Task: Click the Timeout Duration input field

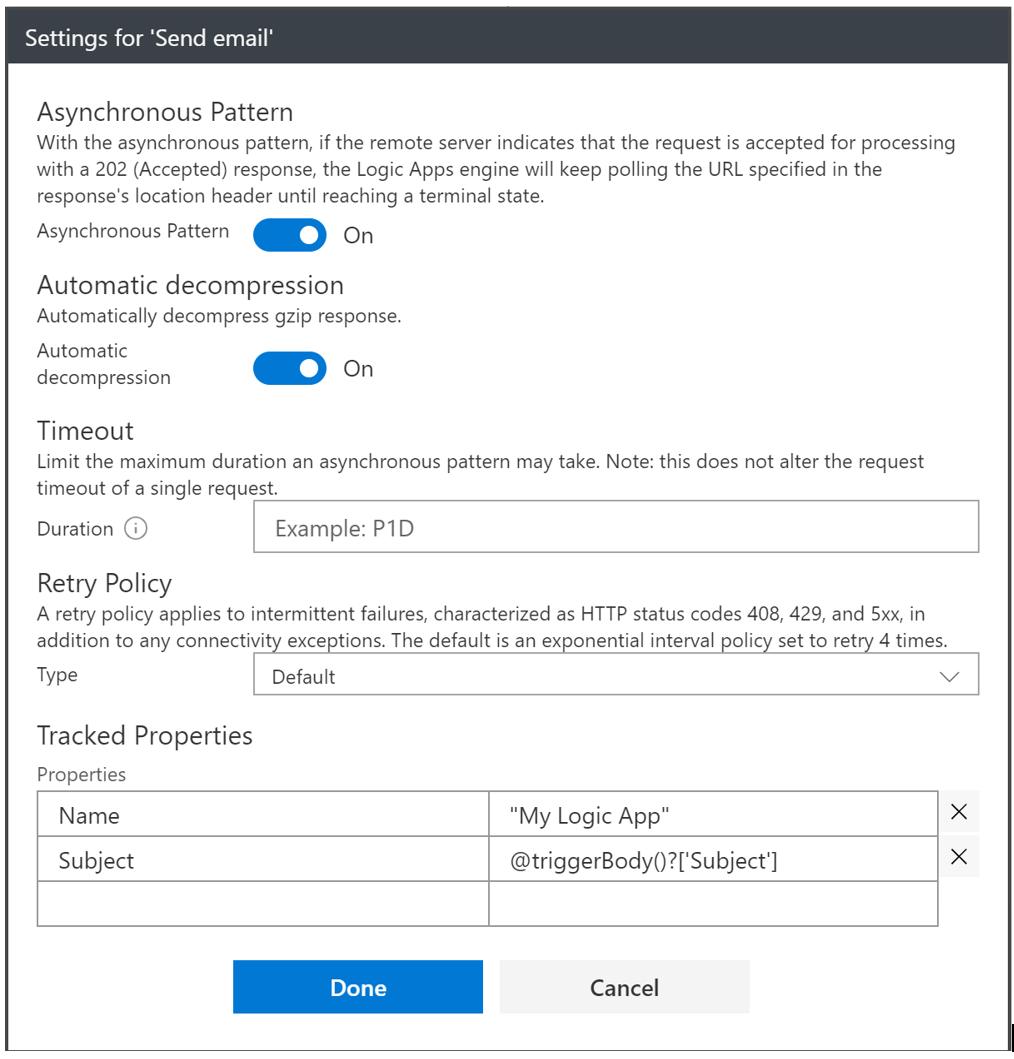Action: (x=616, y=527)
